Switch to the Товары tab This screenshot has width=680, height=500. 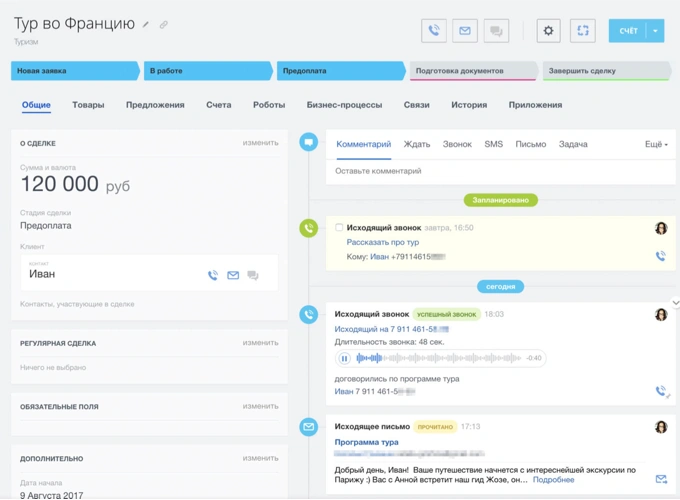88,105
